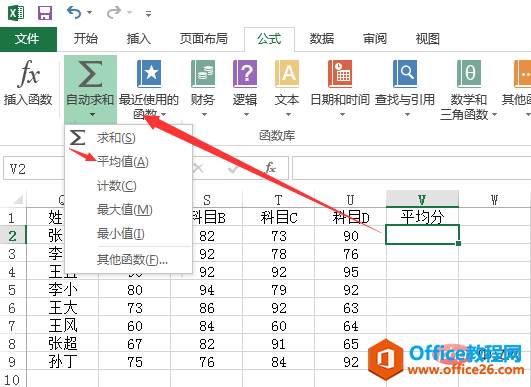531x387 pixels.
Task: Select column U header
Action: [351, 199]
